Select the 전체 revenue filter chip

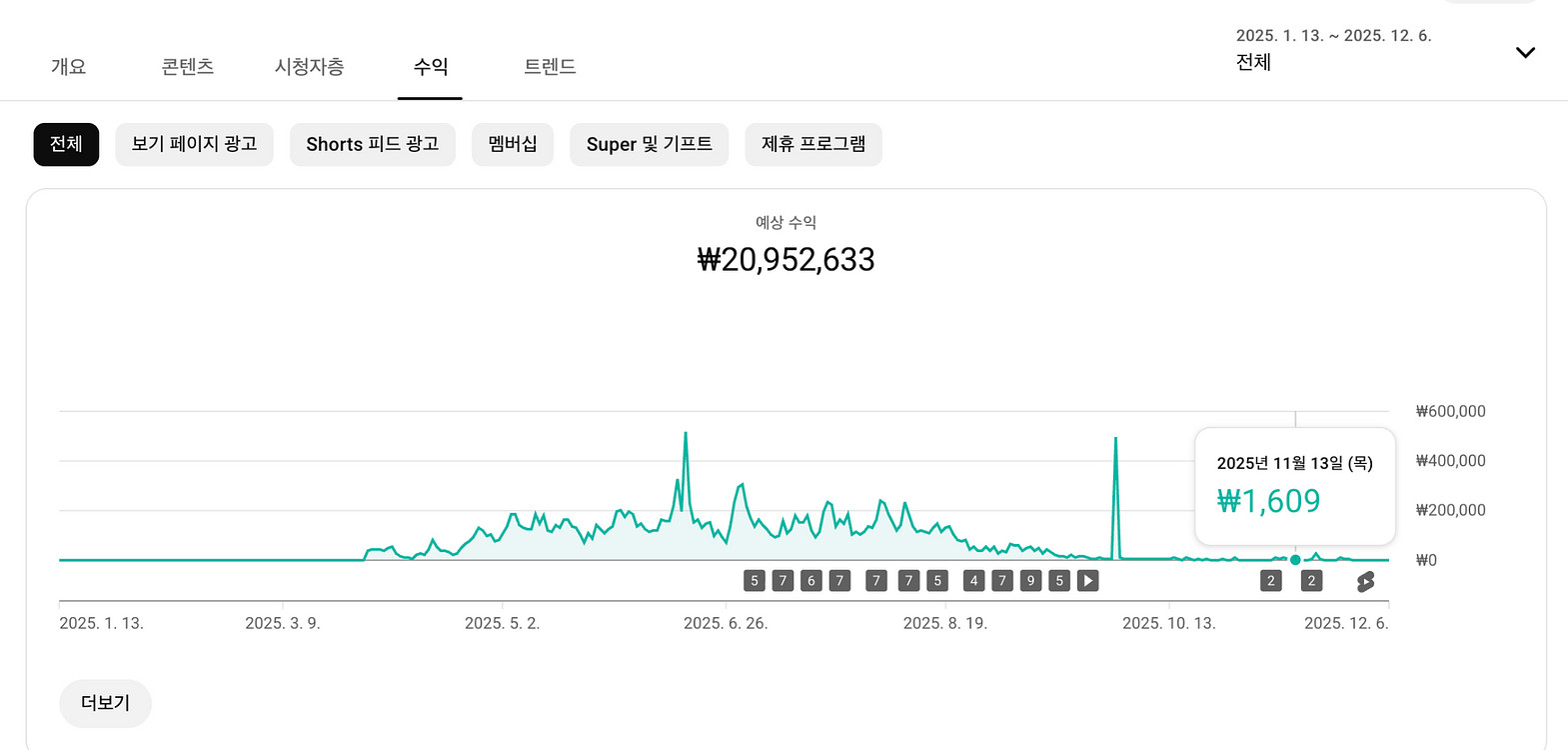(x=66, y=144)
